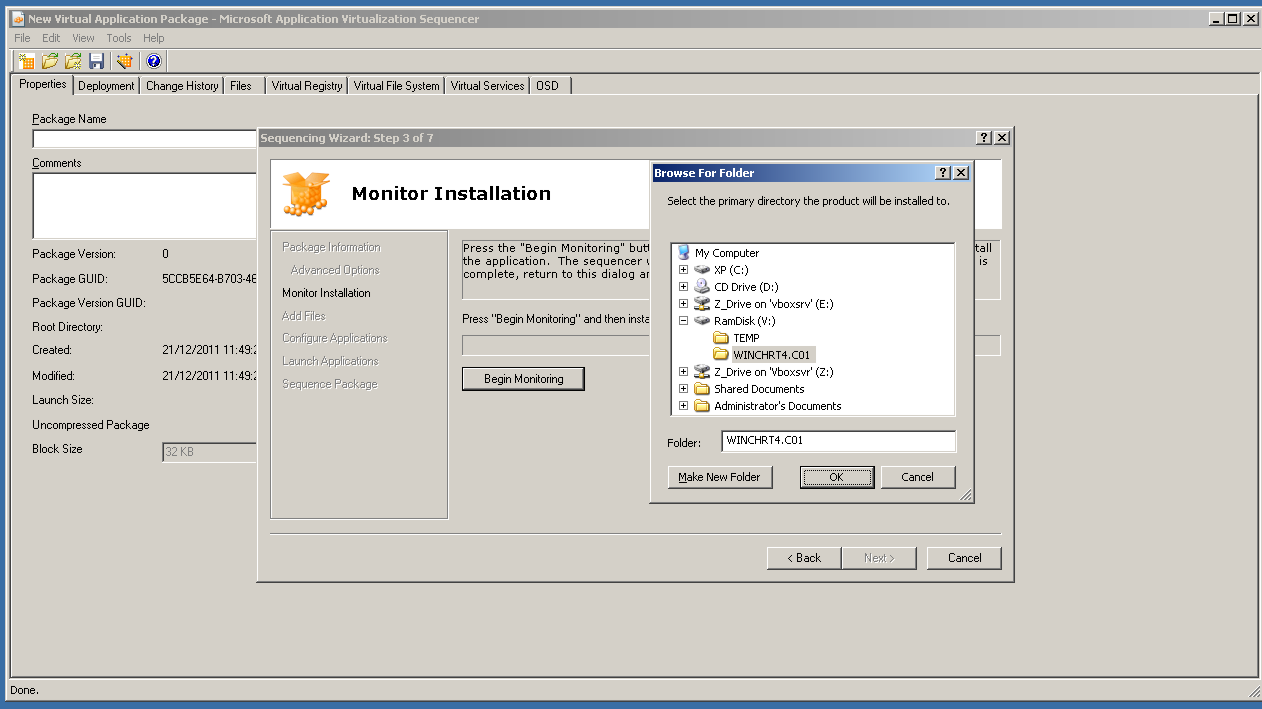This screenshot has width=1262, height=709.
Task: Click the Browse For Folder help question button
Action: [x=943, y=173]
